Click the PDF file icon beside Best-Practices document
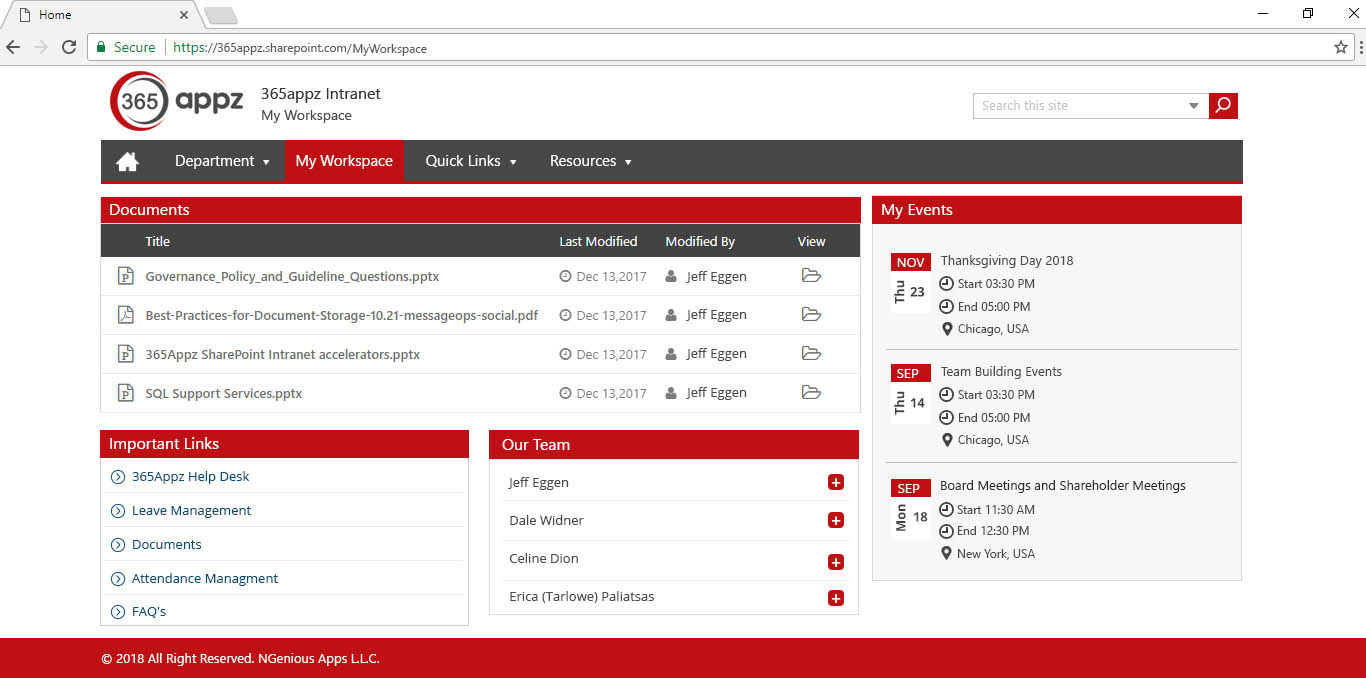The image size is (1366, 678). 126,315
